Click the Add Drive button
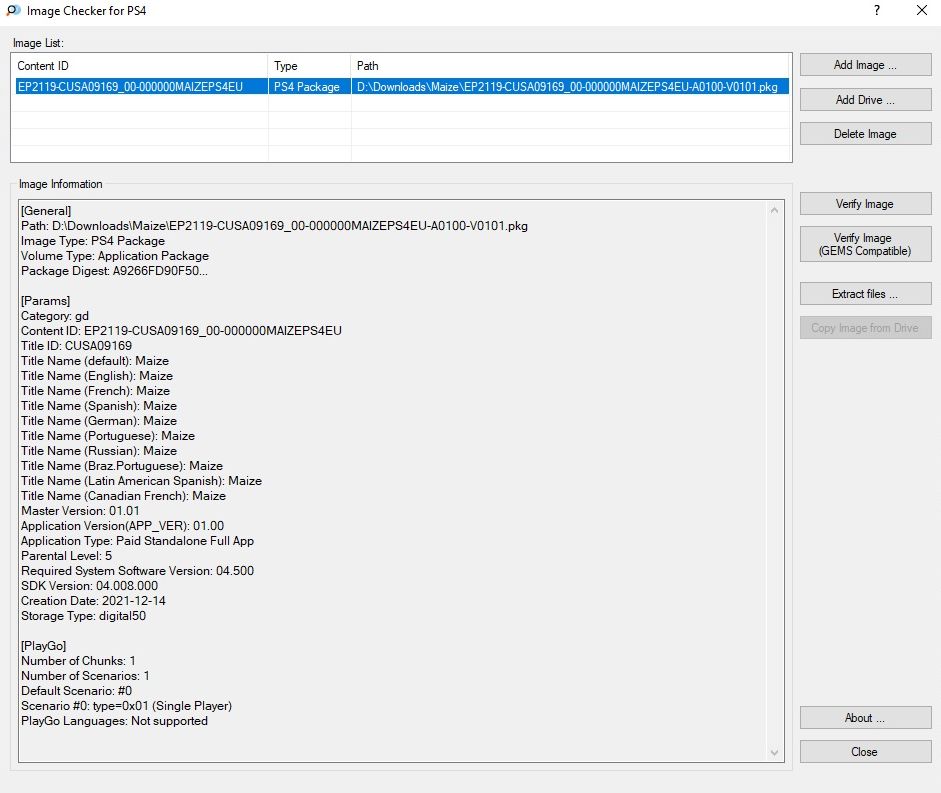The image size is (941, 793). 865,100
